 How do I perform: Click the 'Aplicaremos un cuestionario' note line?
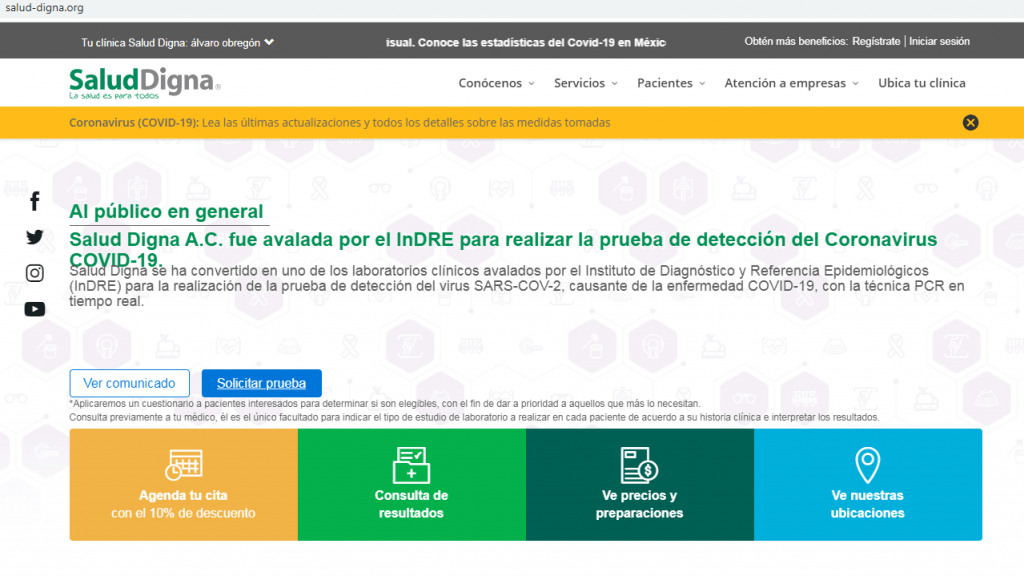click(385, 404)
